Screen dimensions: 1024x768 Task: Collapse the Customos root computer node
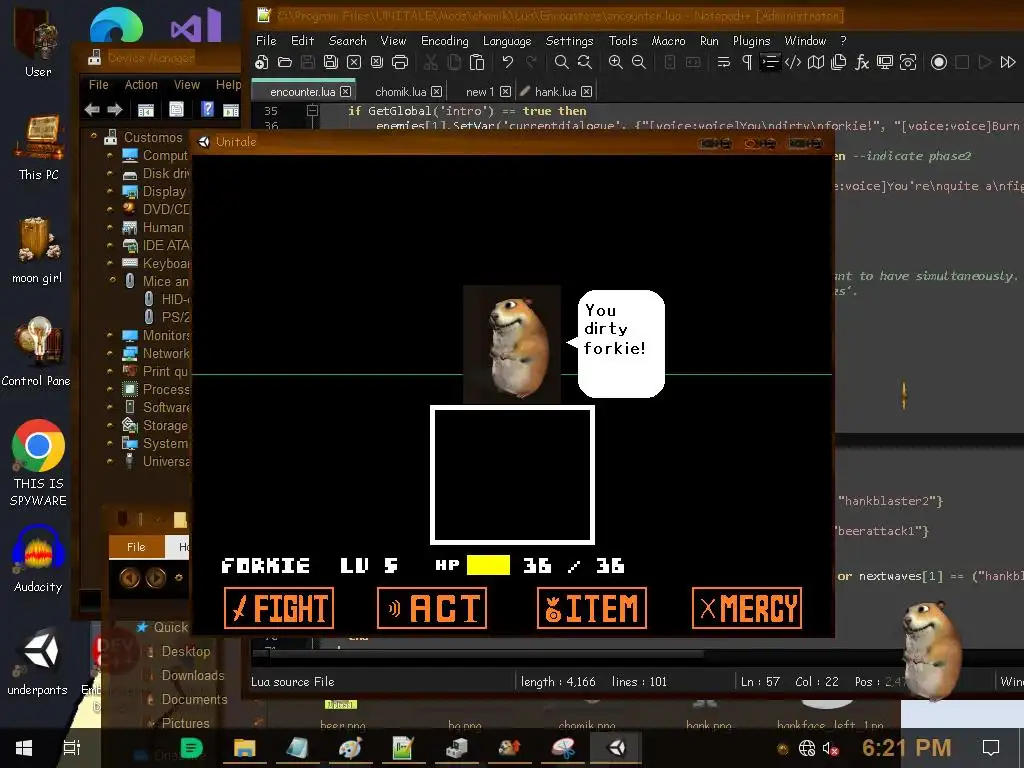click(93, 136)
